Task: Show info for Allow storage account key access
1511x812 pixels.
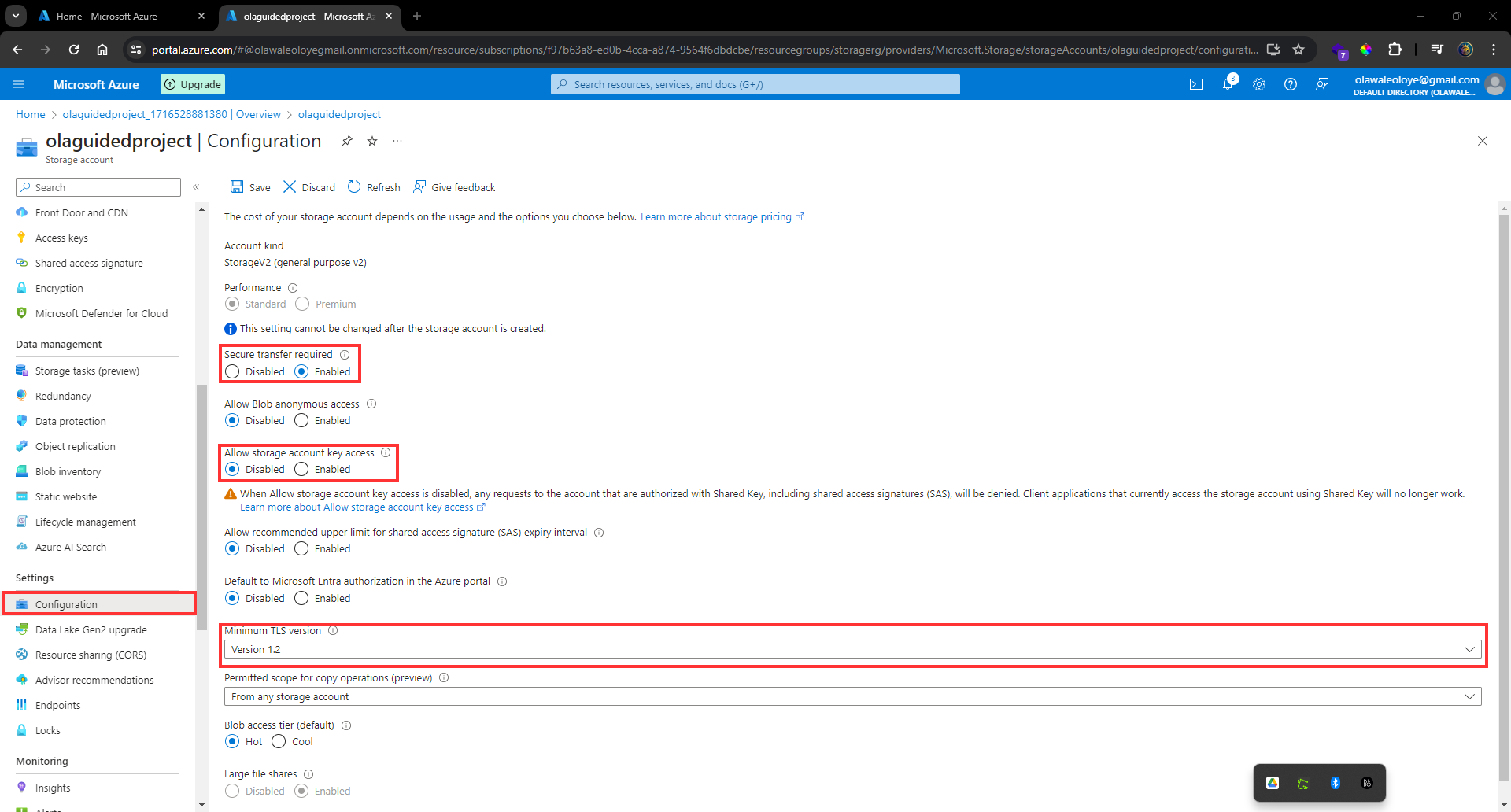Action: pyautogui.click(x=386, y=453)
